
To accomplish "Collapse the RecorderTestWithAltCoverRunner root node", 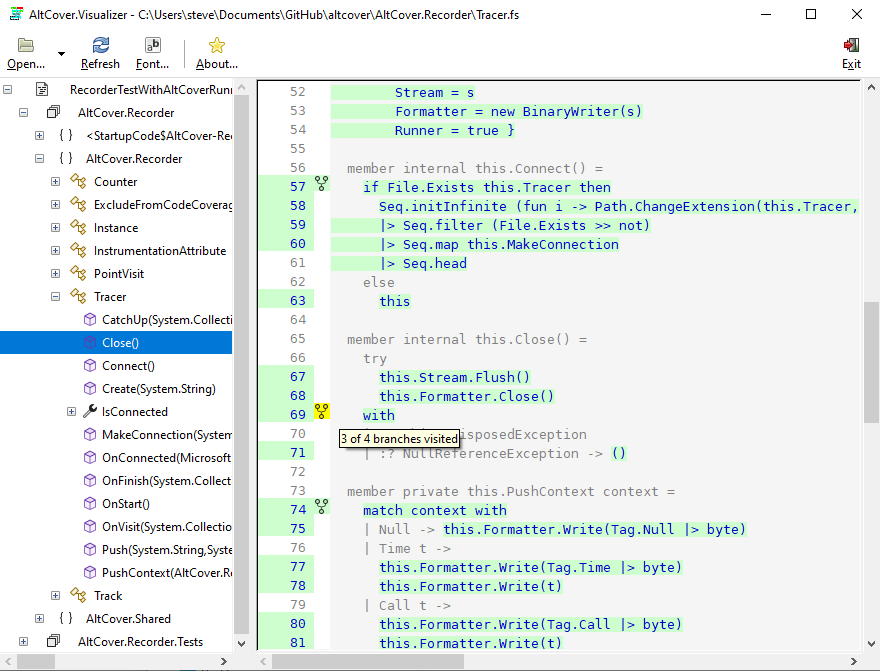I will tap(7, 89).
